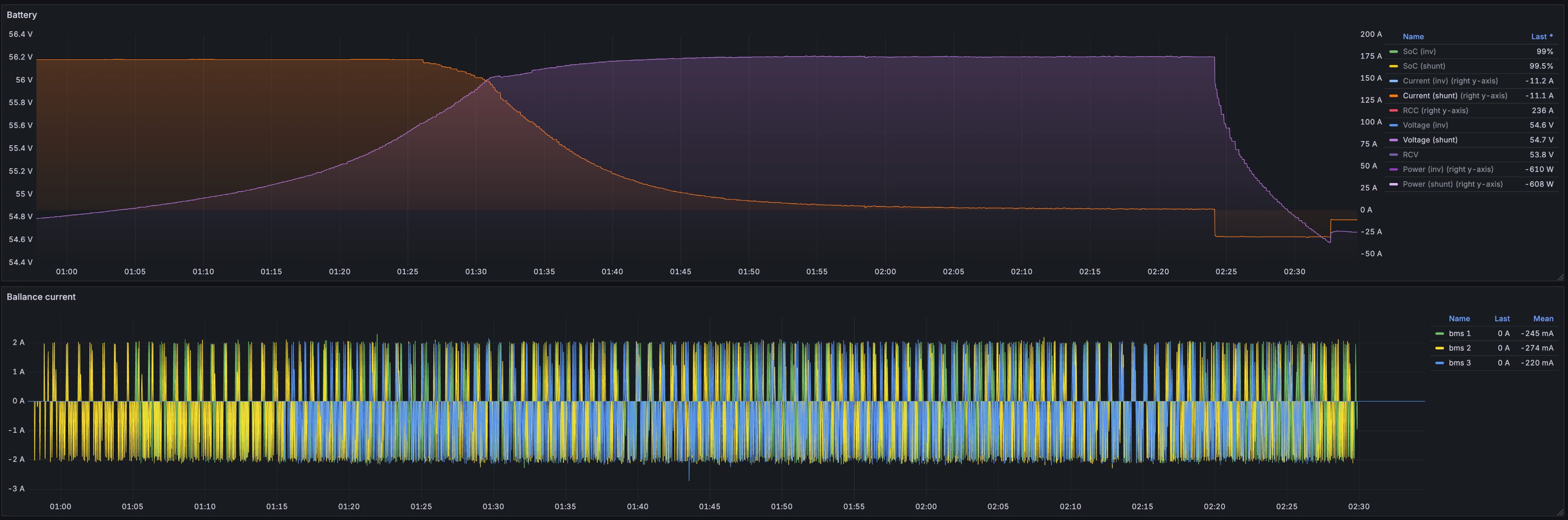Click the red RCC series color swatch
The width and height of the screenshot is (1568, 520).
[x=1393, y=111]
